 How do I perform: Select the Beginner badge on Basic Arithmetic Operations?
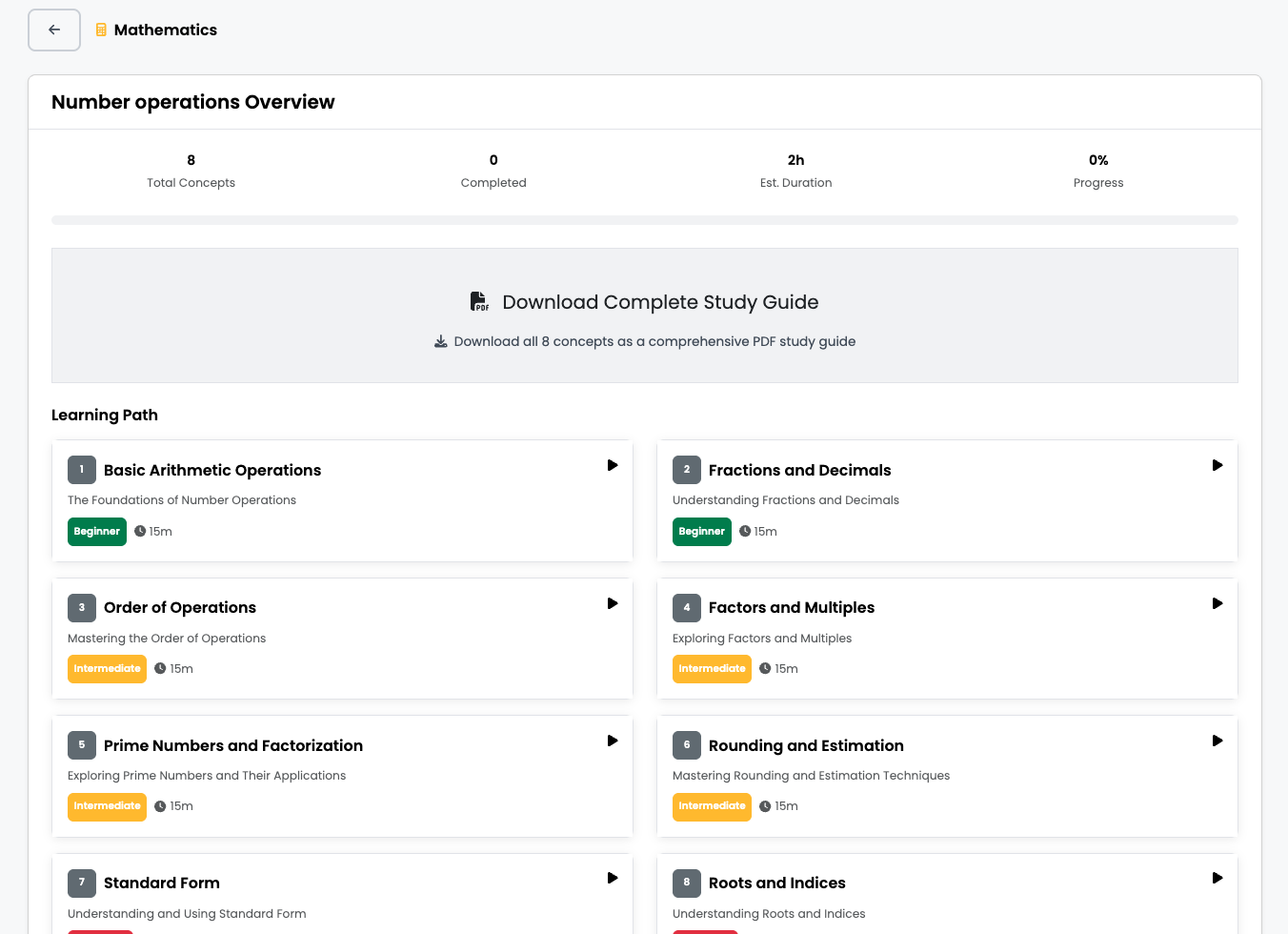(96, 531)
